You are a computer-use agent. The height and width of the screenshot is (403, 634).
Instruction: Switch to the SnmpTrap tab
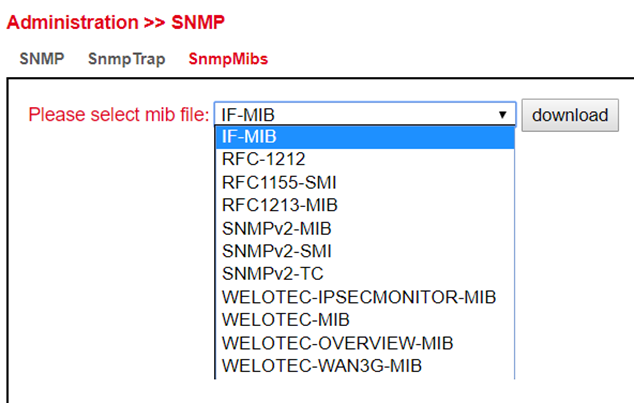(126, 58)
